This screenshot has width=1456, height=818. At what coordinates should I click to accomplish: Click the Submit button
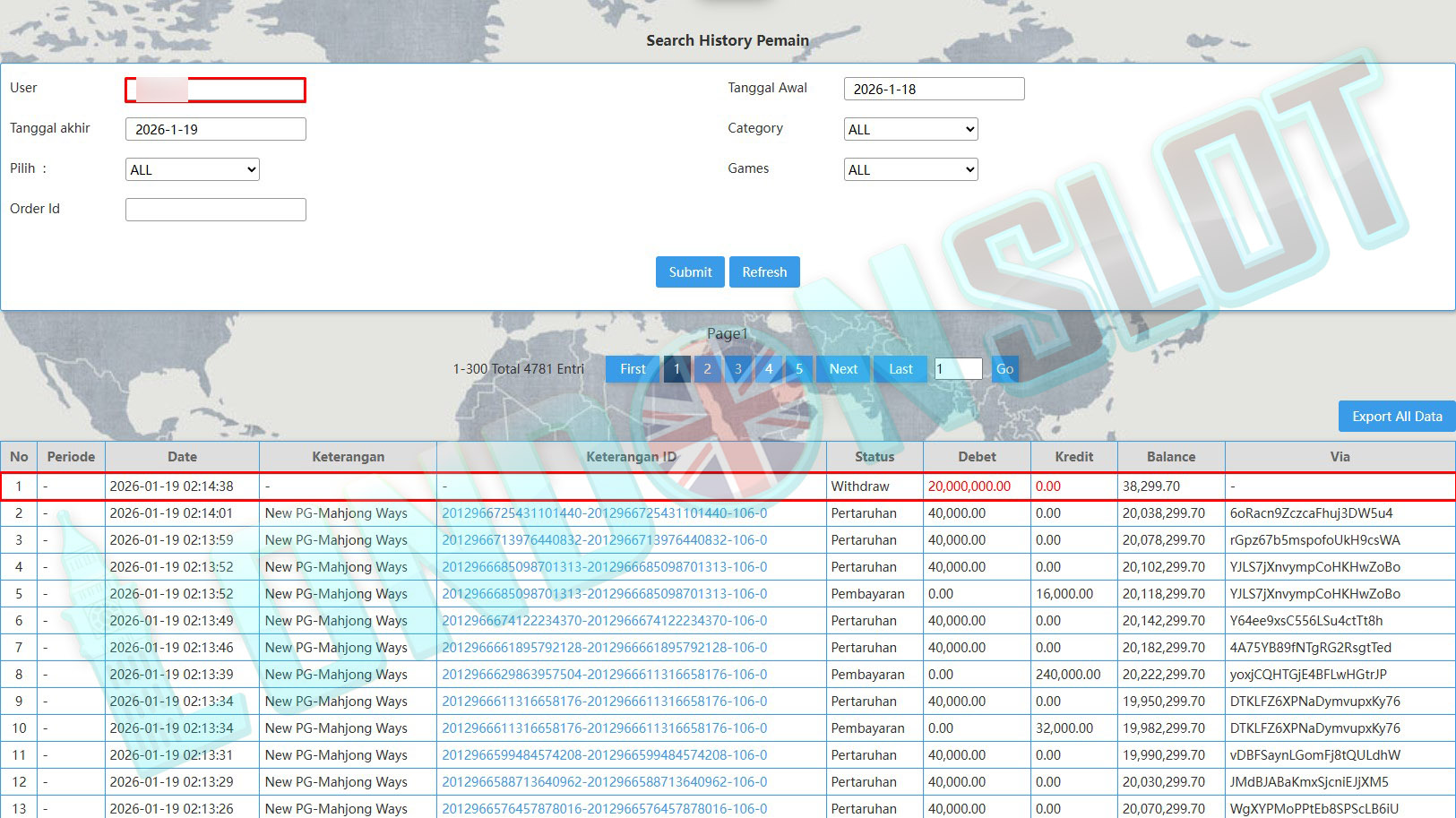coord(690,272)
